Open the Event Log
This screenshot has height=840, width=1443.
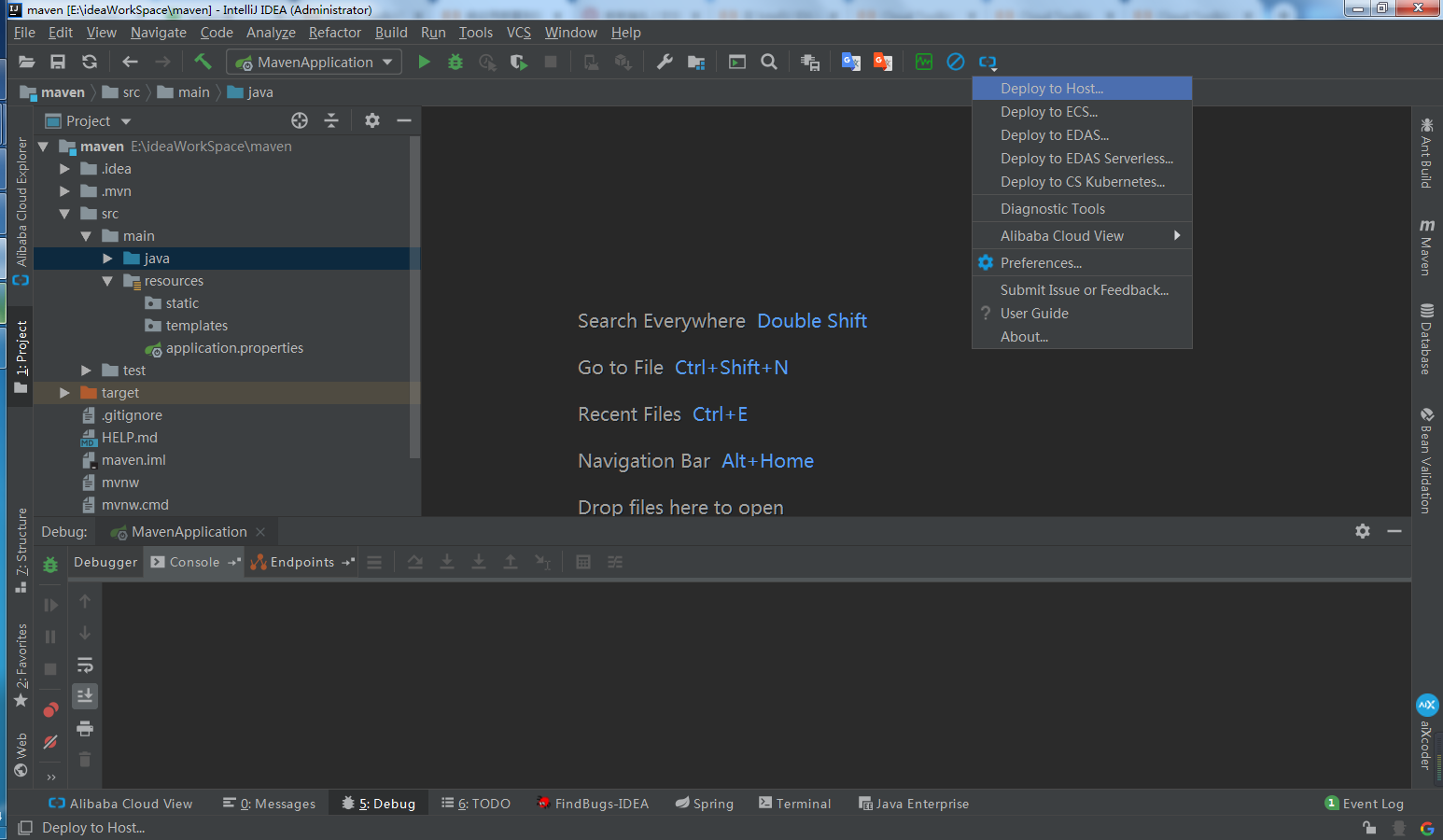click(1365, 803)
